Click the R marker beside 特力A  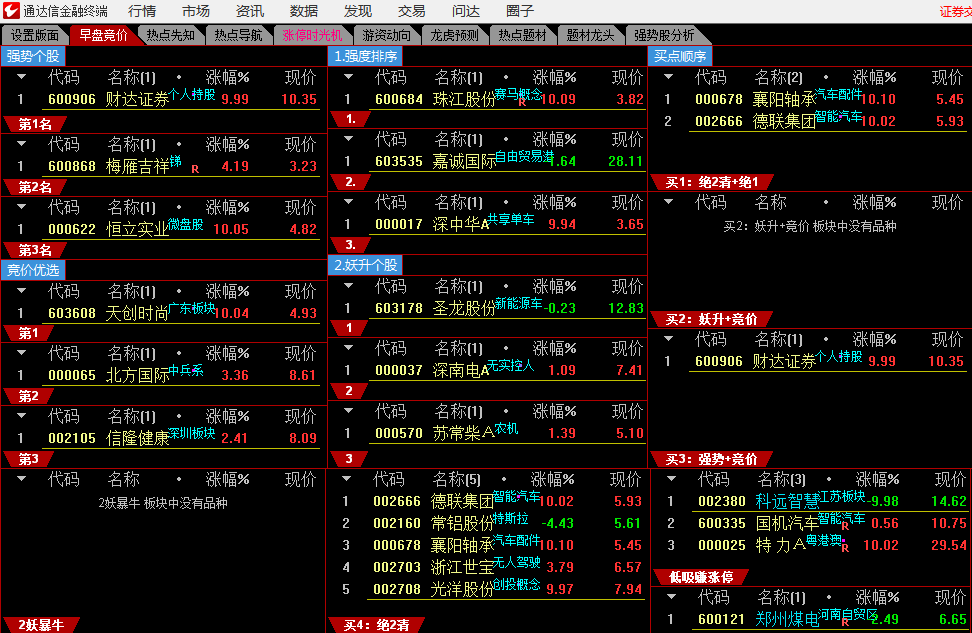tap(845, 547)
